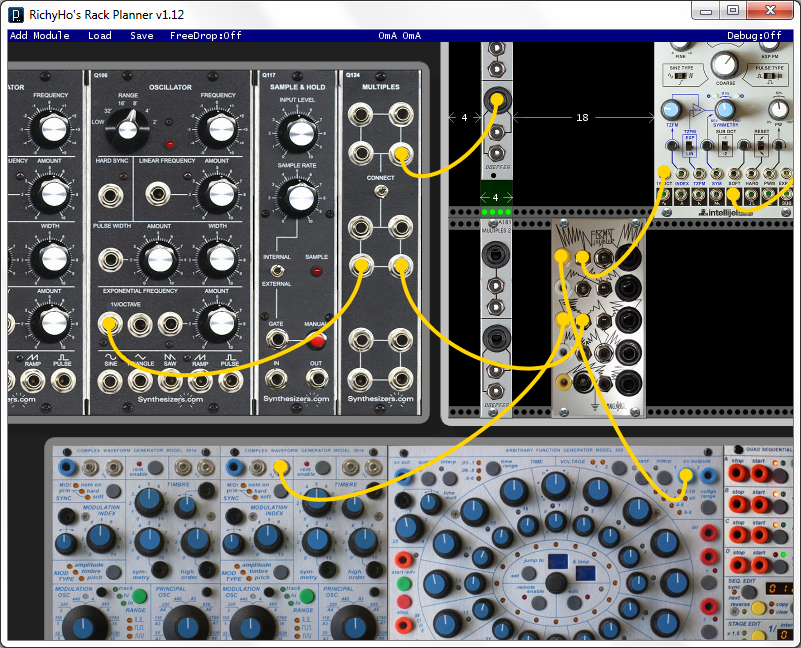Viewport: 801px width, 648px height.
Task: Click the HARD sync jack on the intellijel module
Action: coord(750,174)
